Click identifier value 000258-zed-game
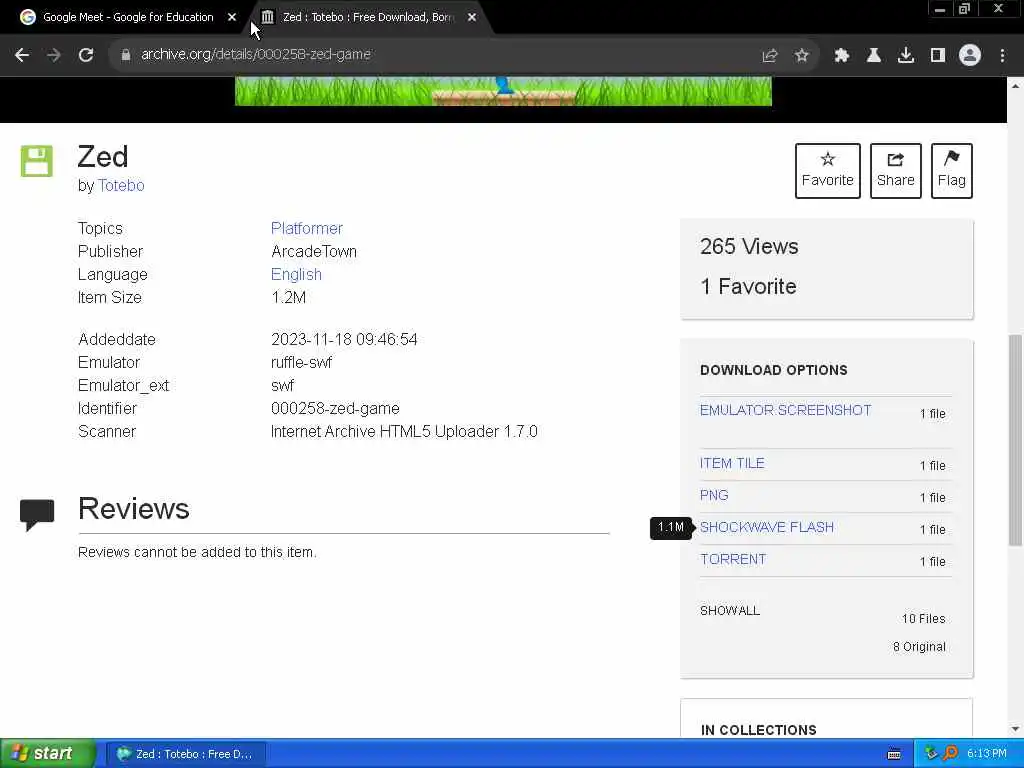 [x=335, y=408]
